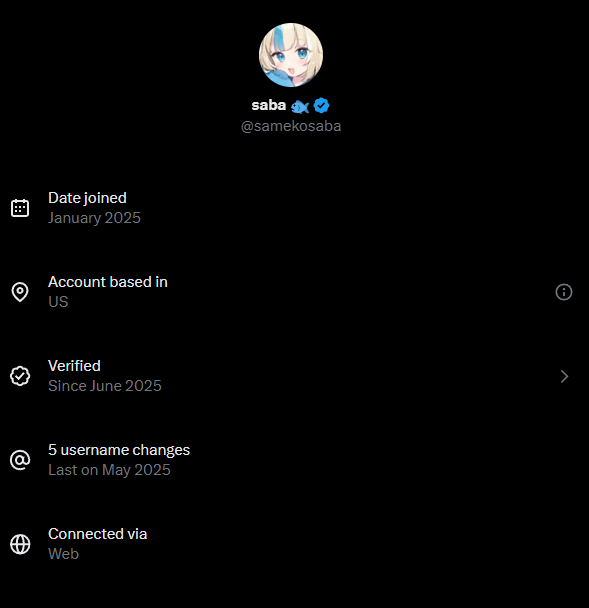The image size is (589, 608).
Task: Click the @ icon for username changes
Action: pos(20,460)
